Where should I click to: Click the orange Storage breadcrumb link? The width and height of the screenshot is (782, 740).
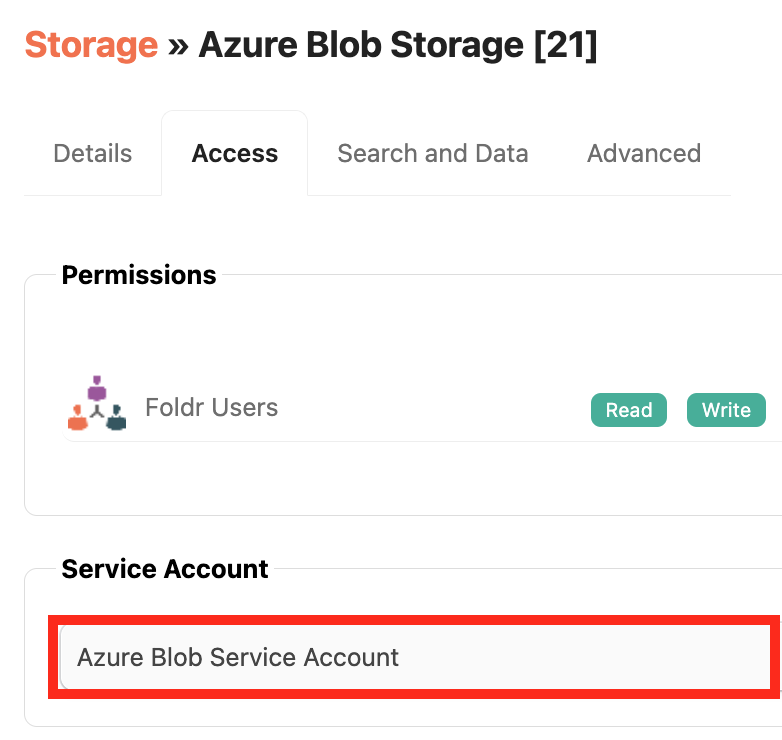click(91, 45)
